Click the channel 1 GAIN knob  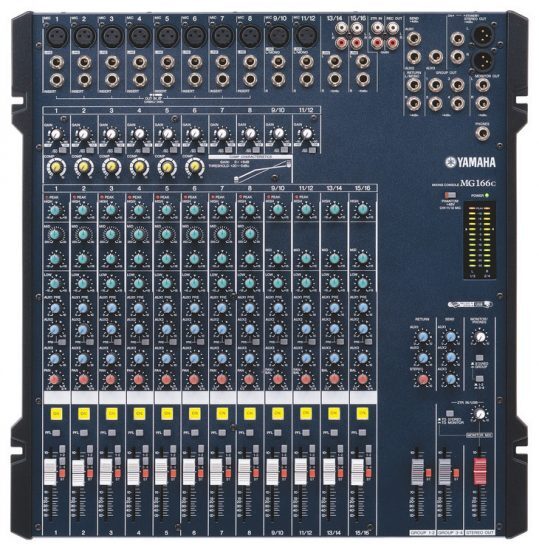56,134
